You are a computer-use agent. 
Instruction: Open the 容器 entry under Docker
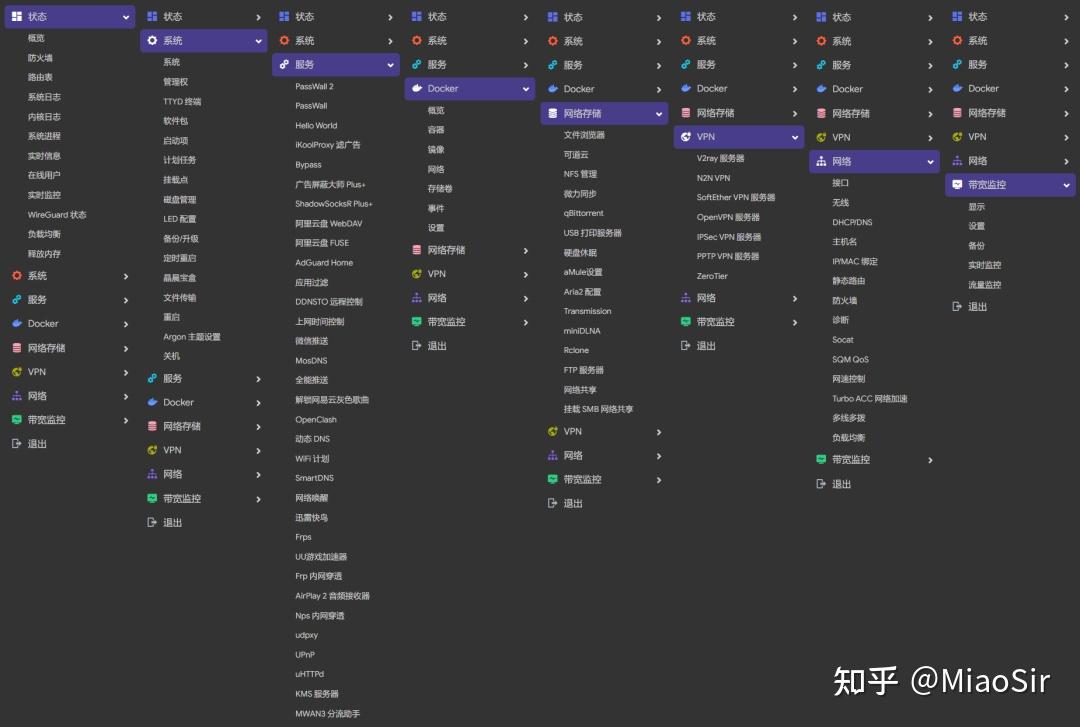(x=435, y=130)
